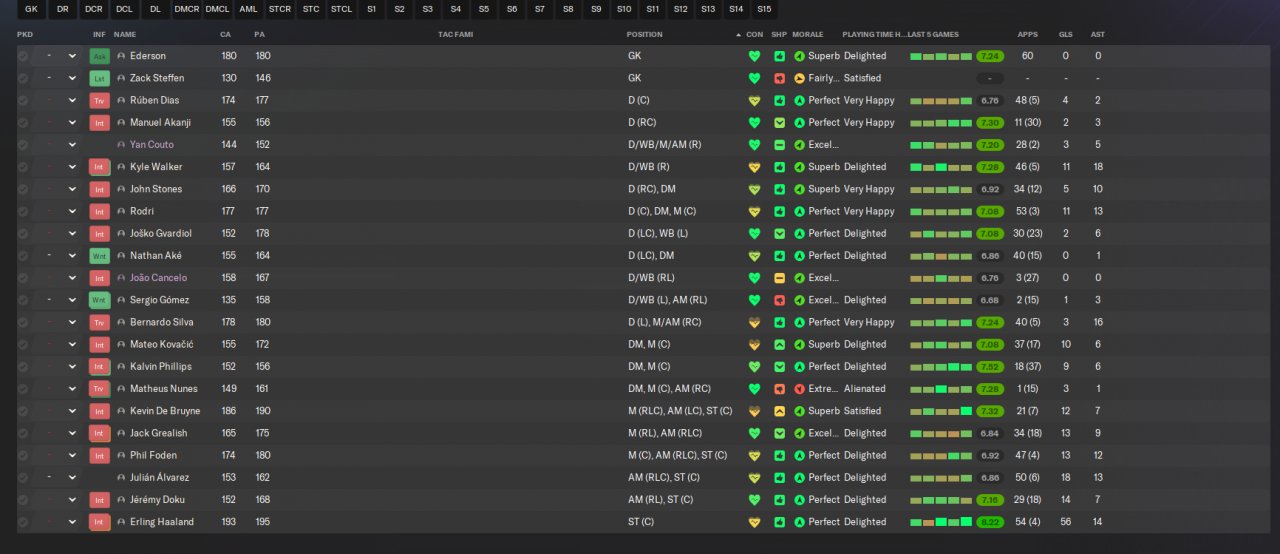This screenshot has height=554, width=1280.
Task: Click Phil Foden's yellow condition heart
Action: pos(755,455)
